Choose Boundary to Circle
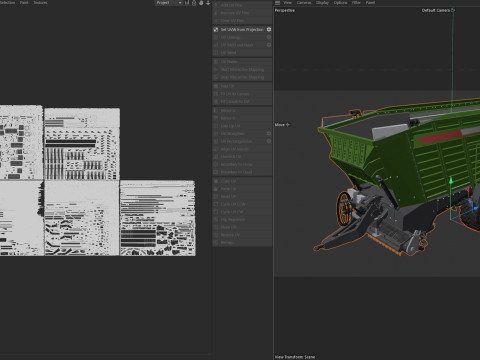The image size is (480, 360). [x=242, y=164]
